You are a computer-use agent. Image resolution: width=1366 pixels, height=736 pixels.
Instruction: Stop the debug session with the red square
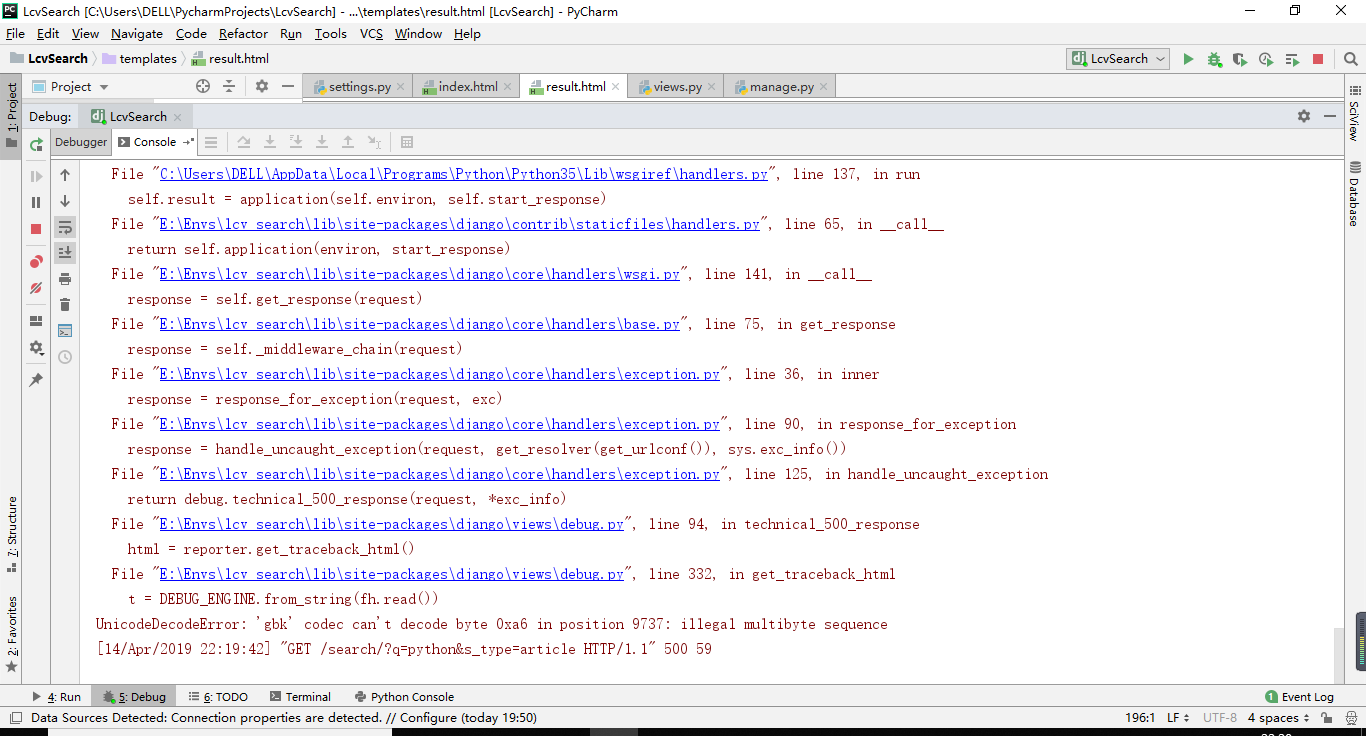point(37,228)
